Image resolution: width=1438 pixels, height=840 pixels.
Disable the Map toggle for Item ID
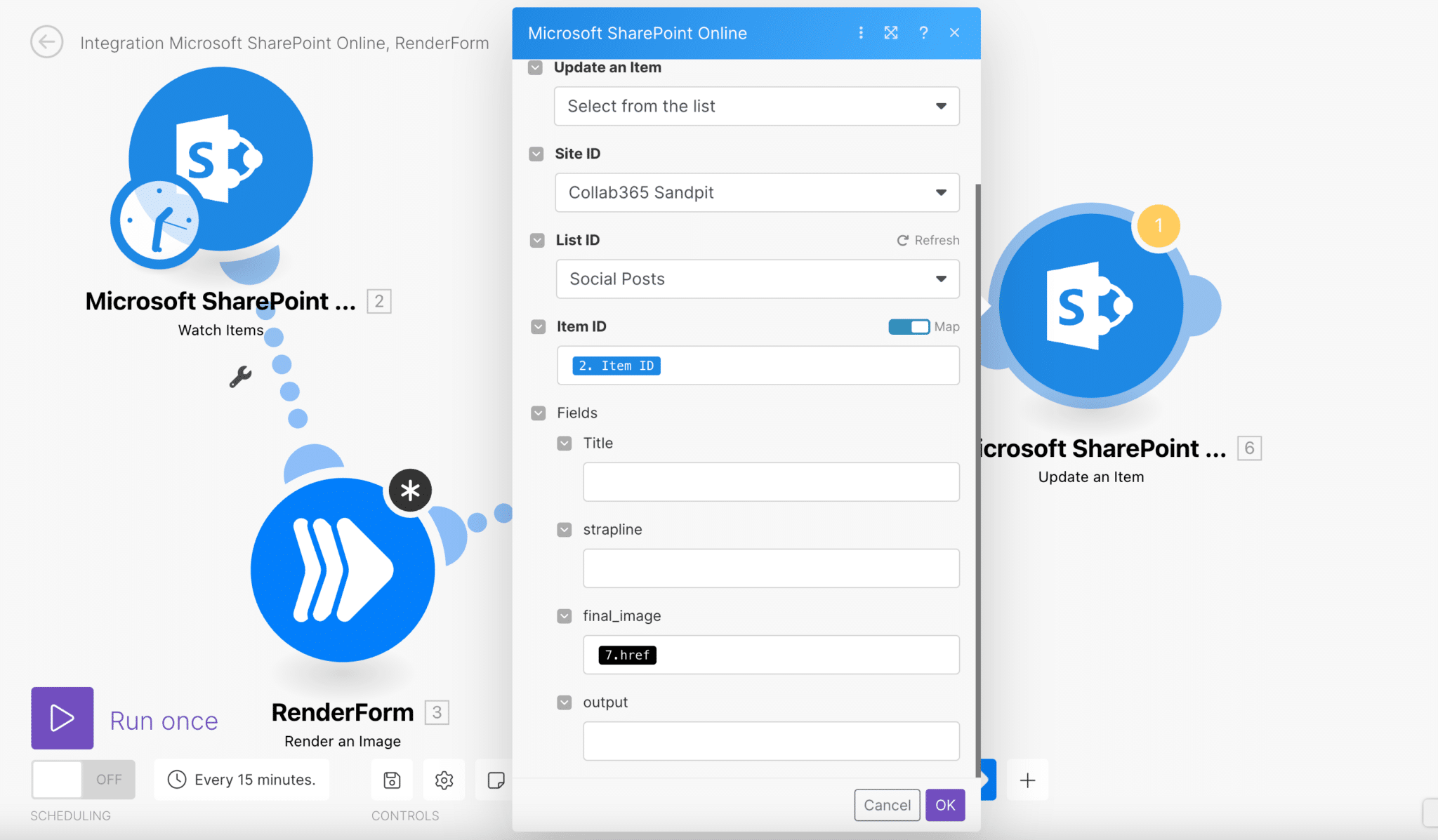click(909, 326)
